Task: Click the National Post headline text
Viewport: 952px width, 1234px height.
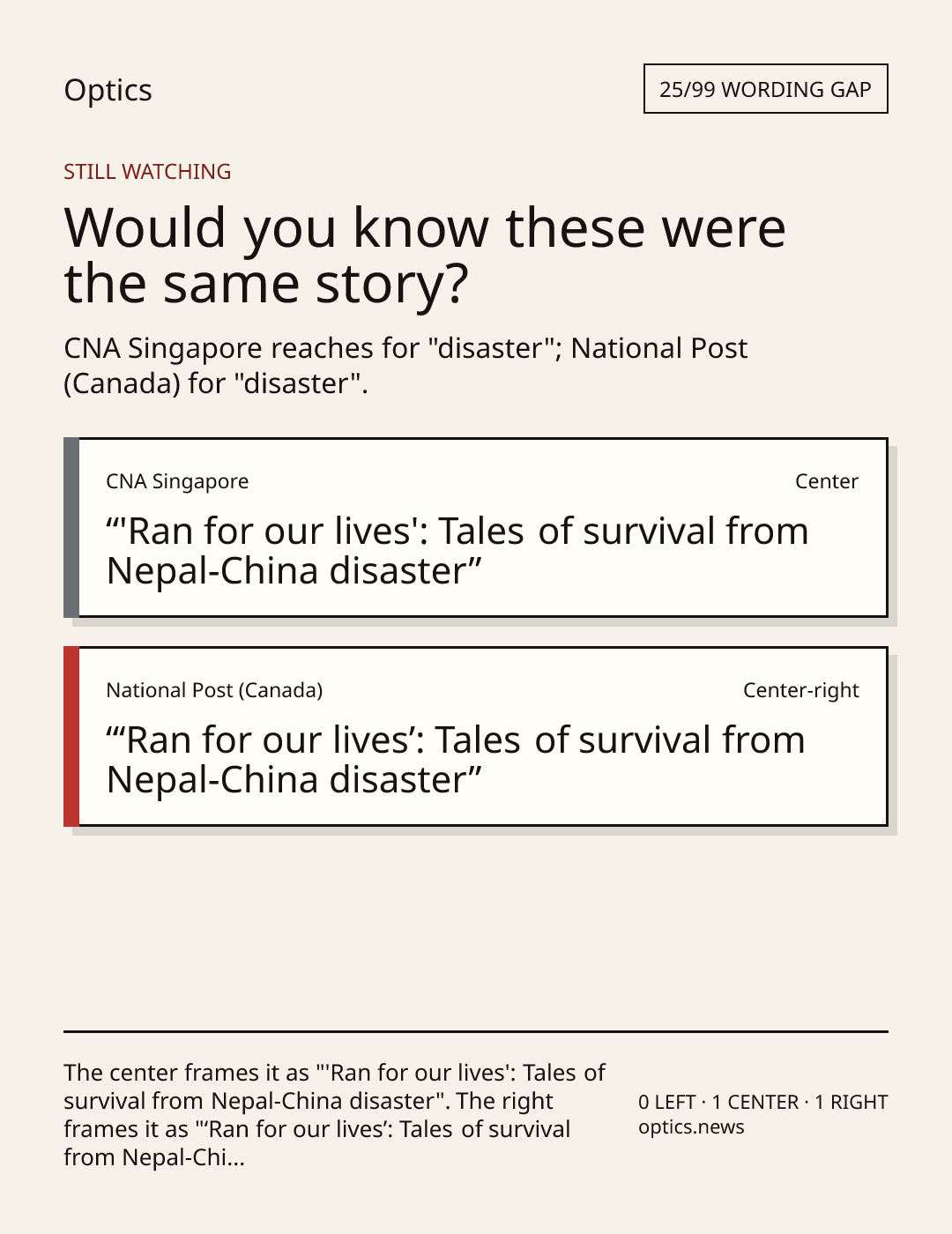Action: click(456, 760)
